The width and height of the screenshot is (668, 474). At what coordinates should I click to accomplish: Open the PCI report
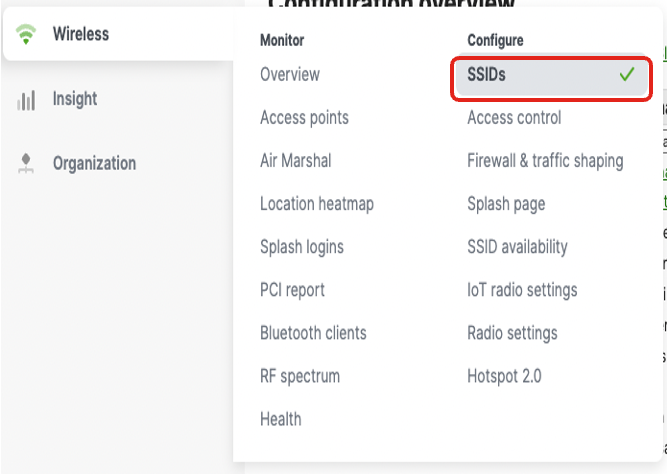click(292, 290)
